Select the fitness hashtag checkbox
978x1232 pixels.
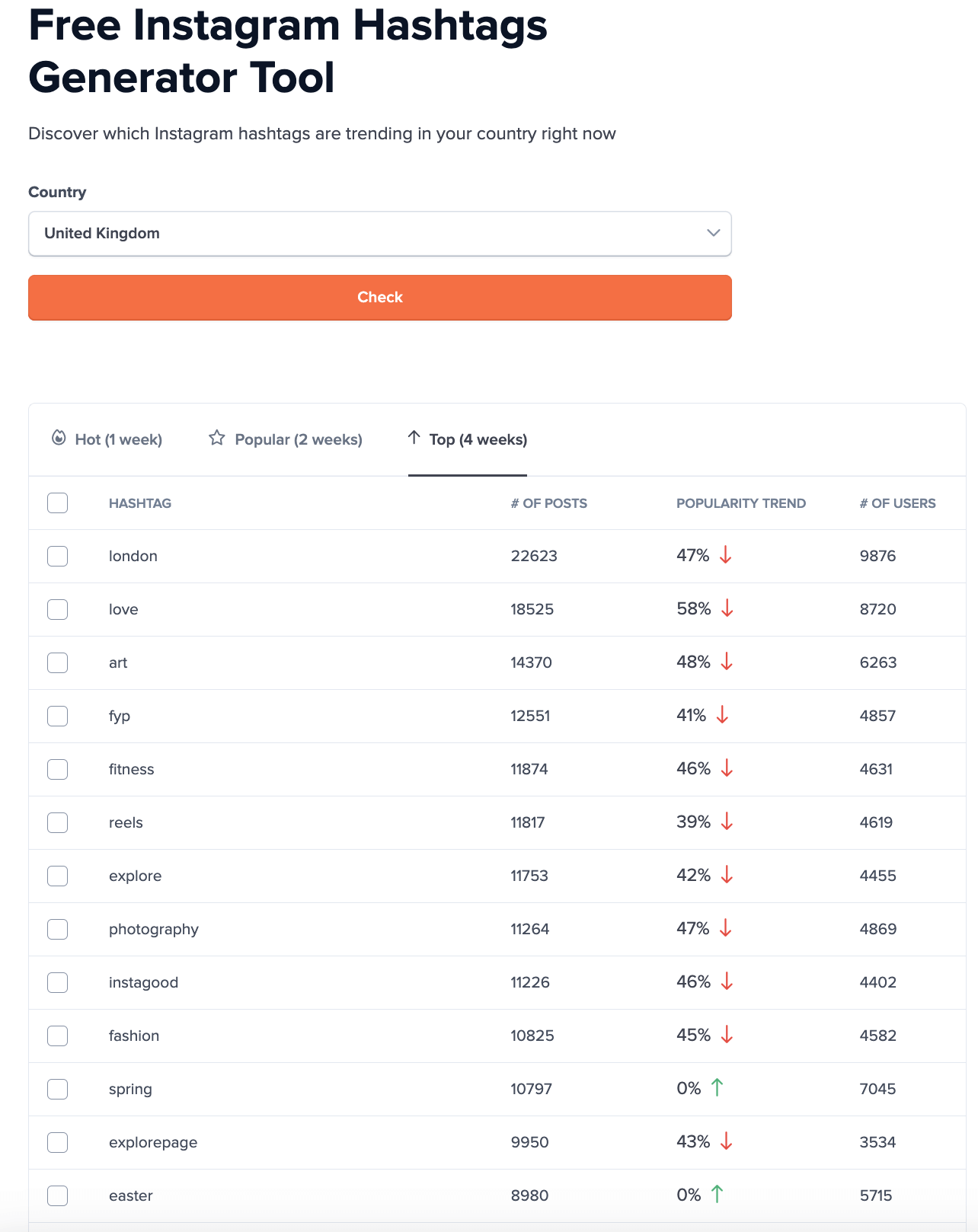tap(58, 770)
